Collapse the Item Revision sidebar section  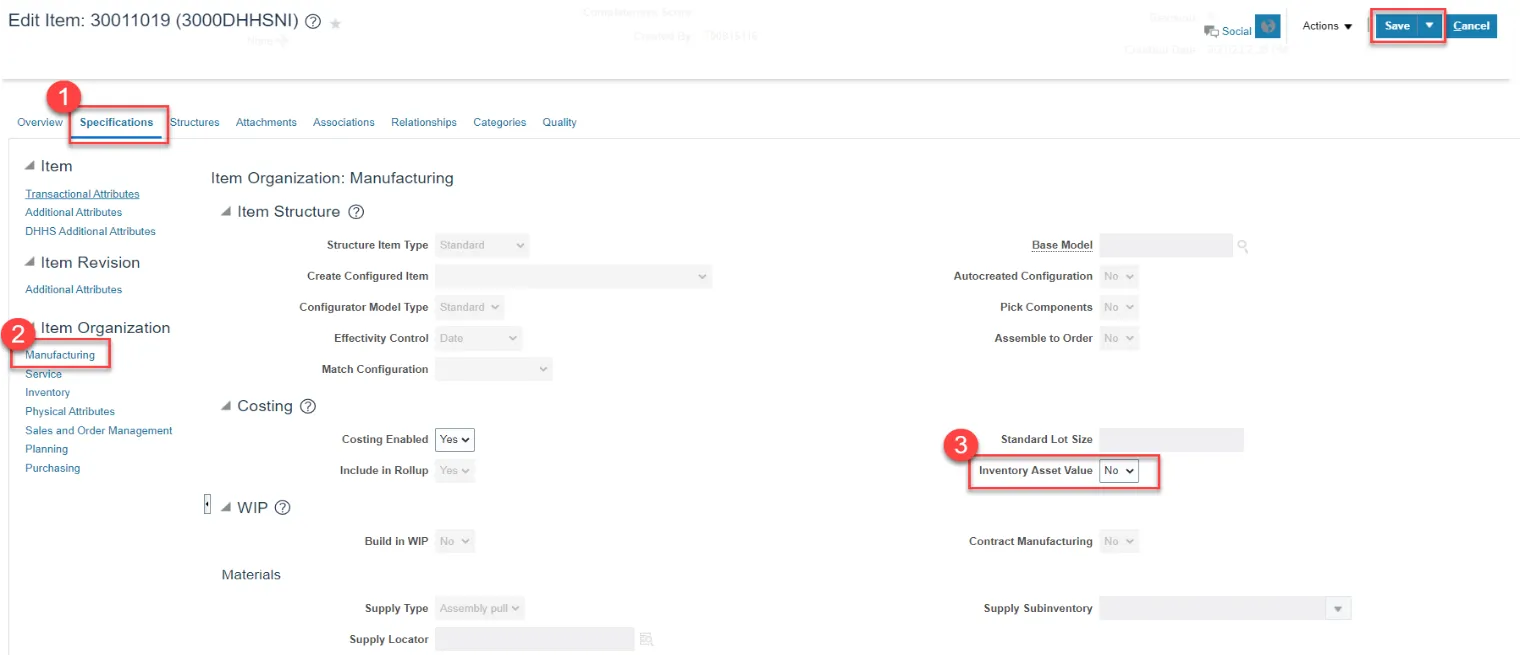30,262
